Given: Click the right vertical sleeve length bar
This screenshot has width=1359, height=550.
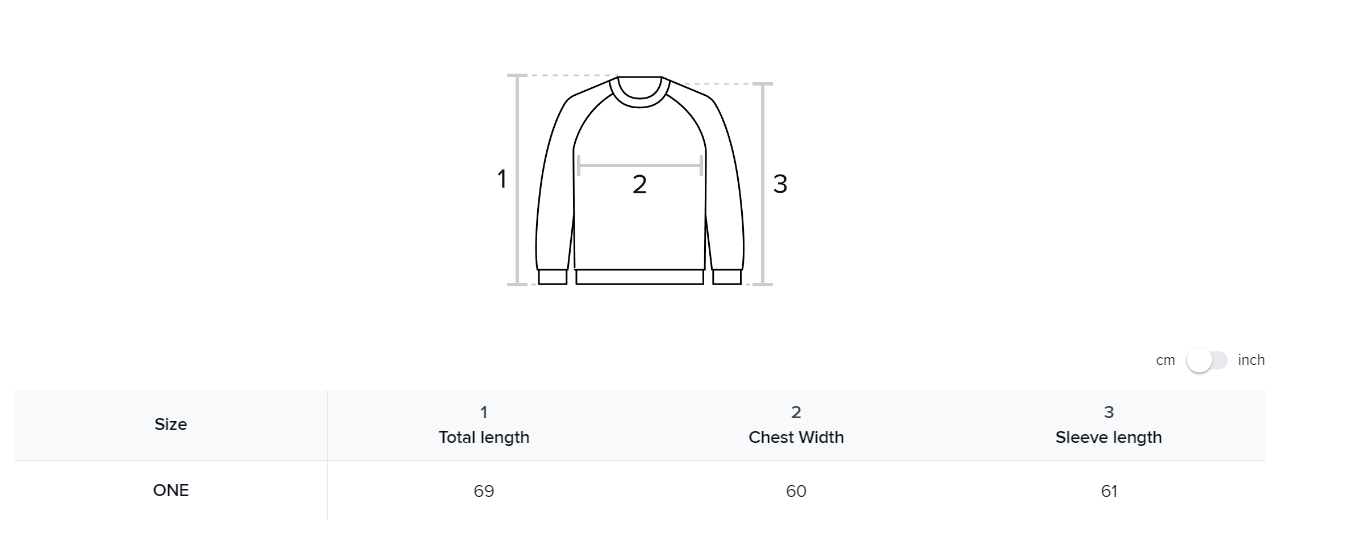Looking at the screenshot, I should (x=764, y=184).
